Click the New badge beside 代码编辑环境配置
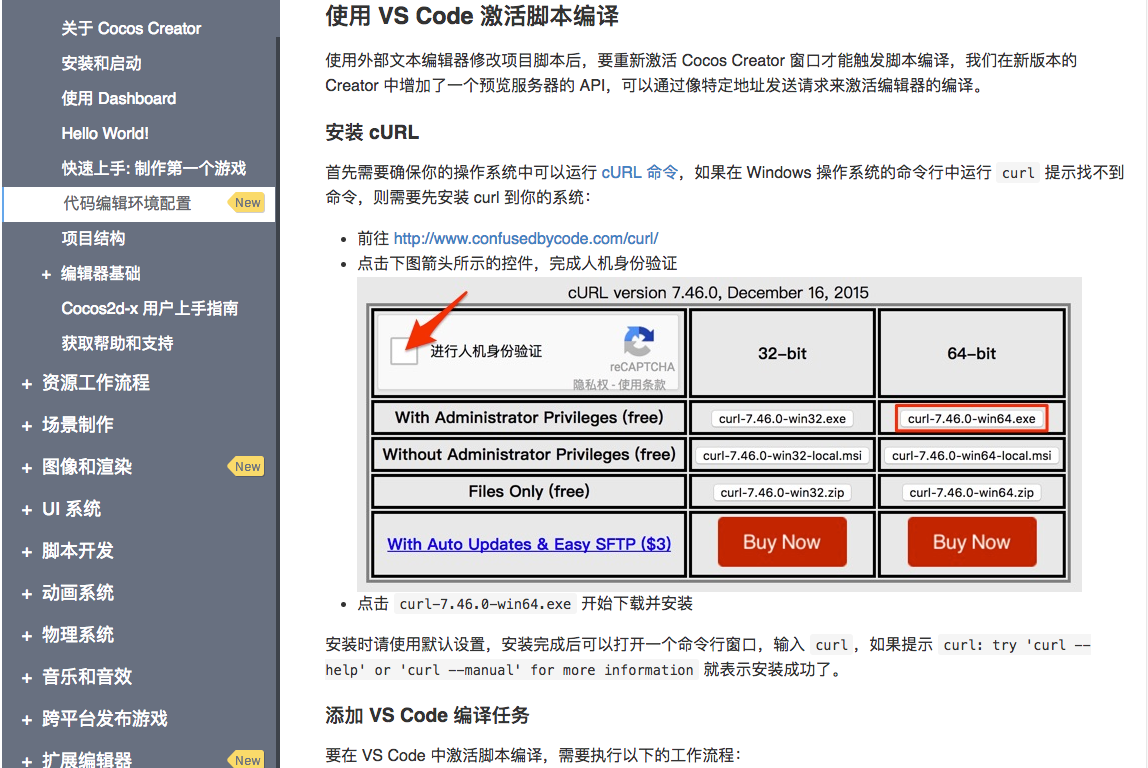Screen dimensions: 1148x768 click(x=247, y=203)
